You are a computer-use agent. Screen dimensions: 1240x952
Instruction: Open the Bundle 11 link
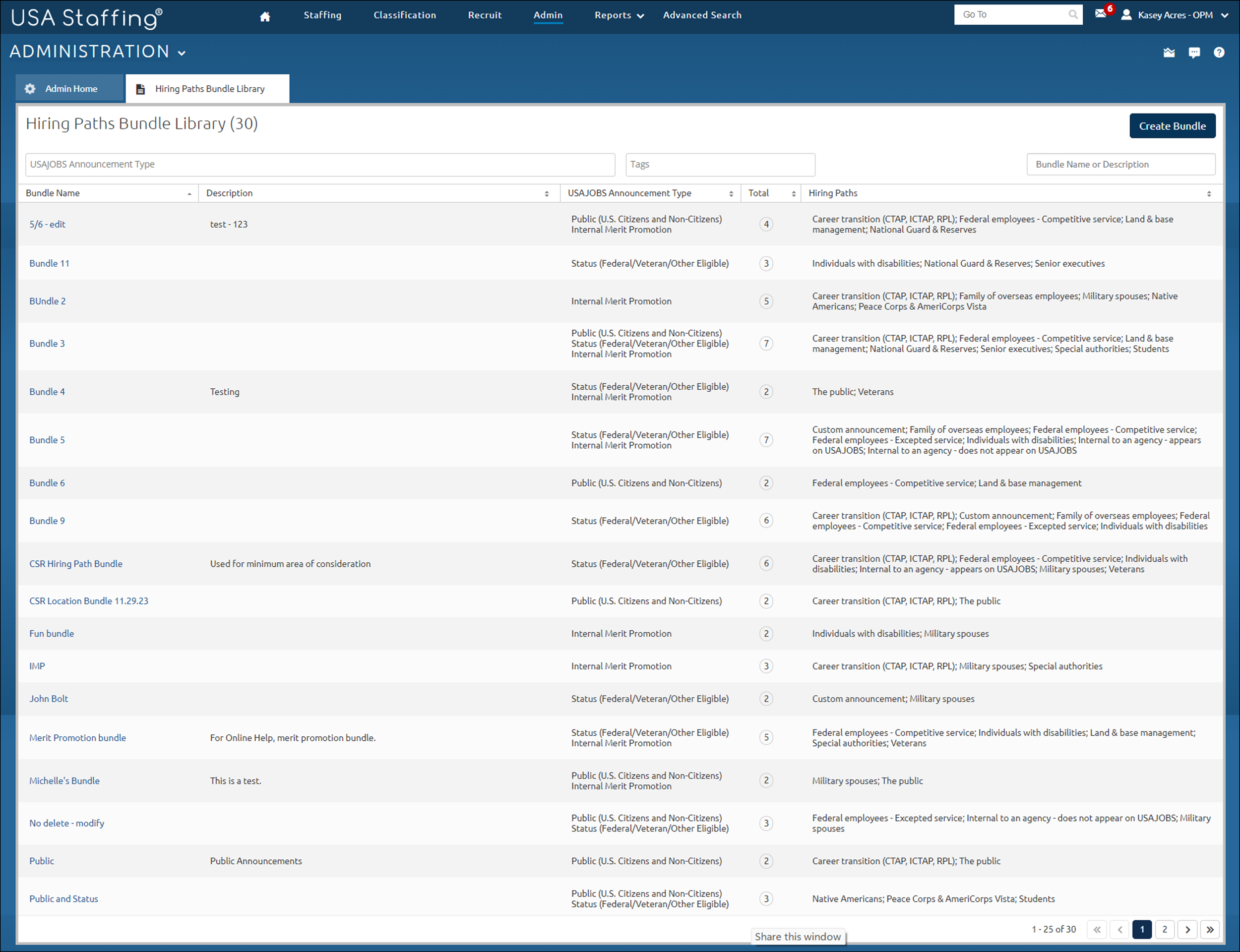(49, 263)
